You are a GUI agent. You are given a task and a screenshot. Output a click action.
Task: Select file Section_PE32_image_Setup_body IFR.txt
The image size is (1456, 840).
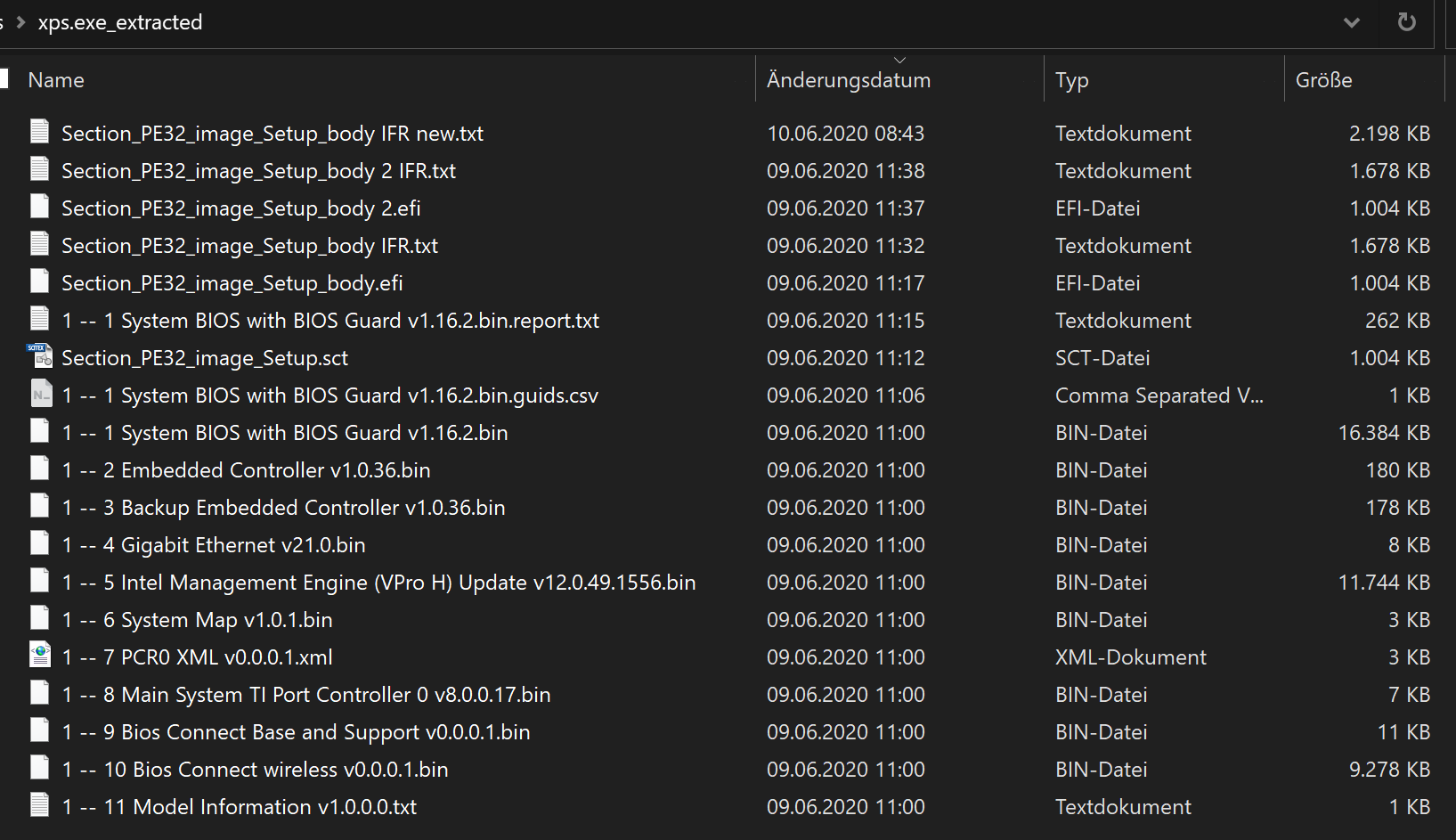pyautogui.click(x=250, y=246)
